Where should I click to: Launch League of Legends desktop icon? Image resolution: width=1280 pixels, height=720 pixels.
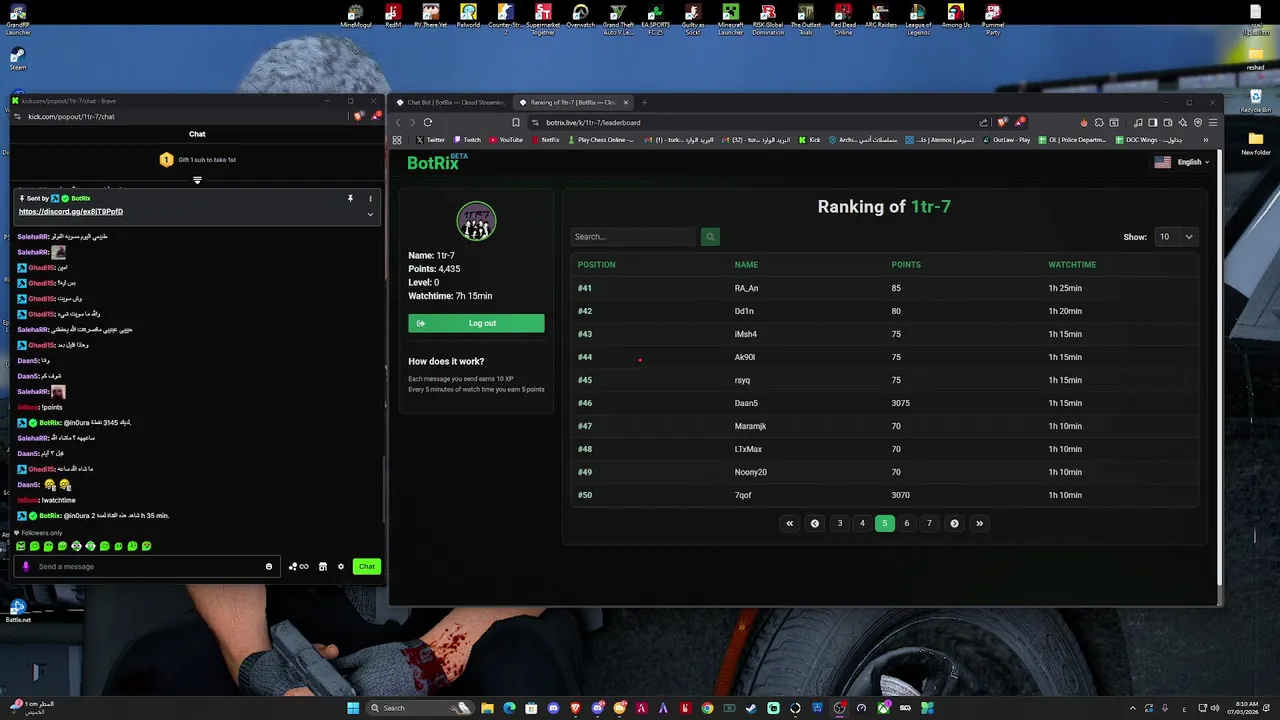click(918, 19)
